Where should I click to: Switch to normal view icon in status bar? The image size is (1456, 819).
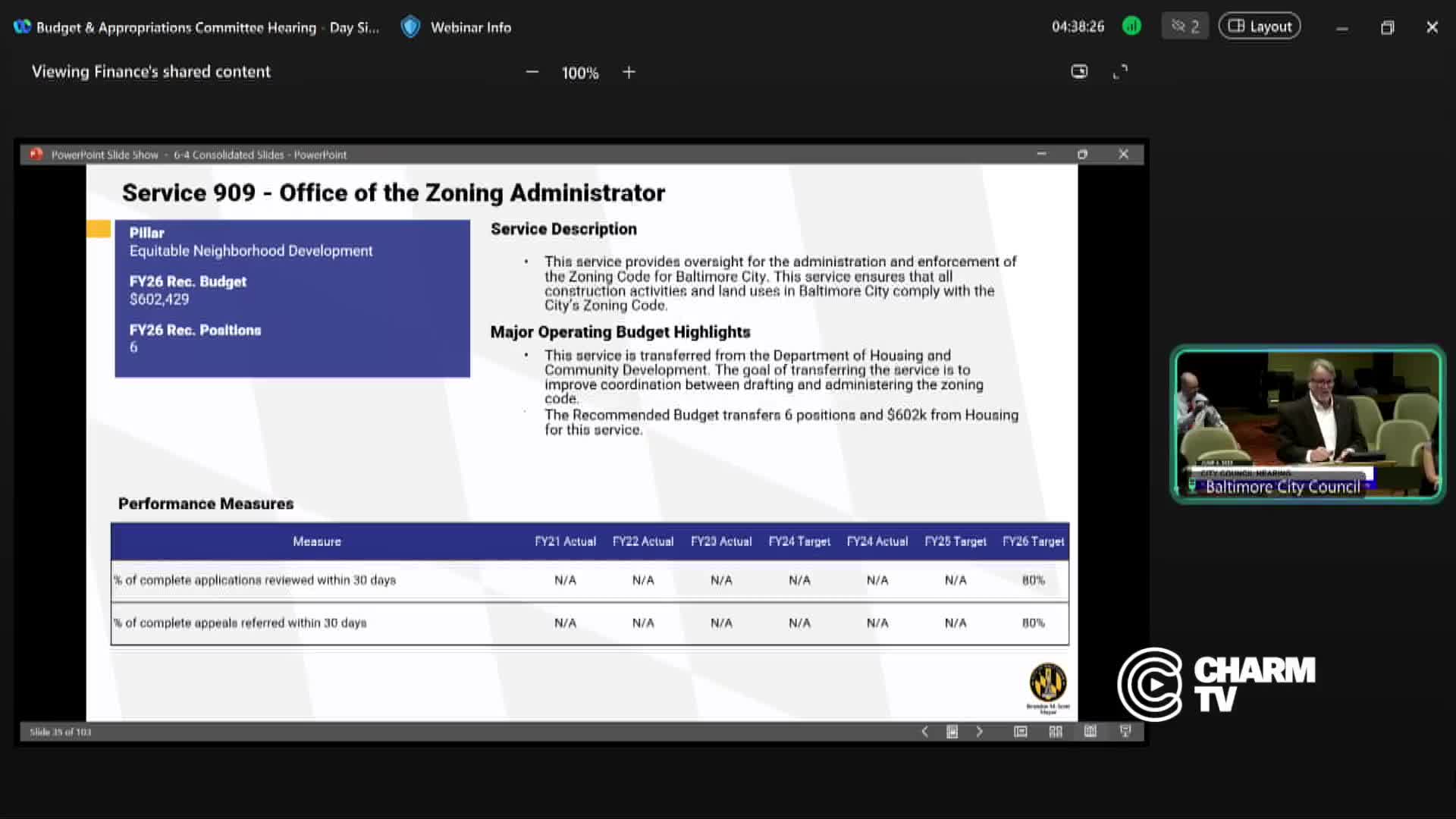coord(1021,731)
